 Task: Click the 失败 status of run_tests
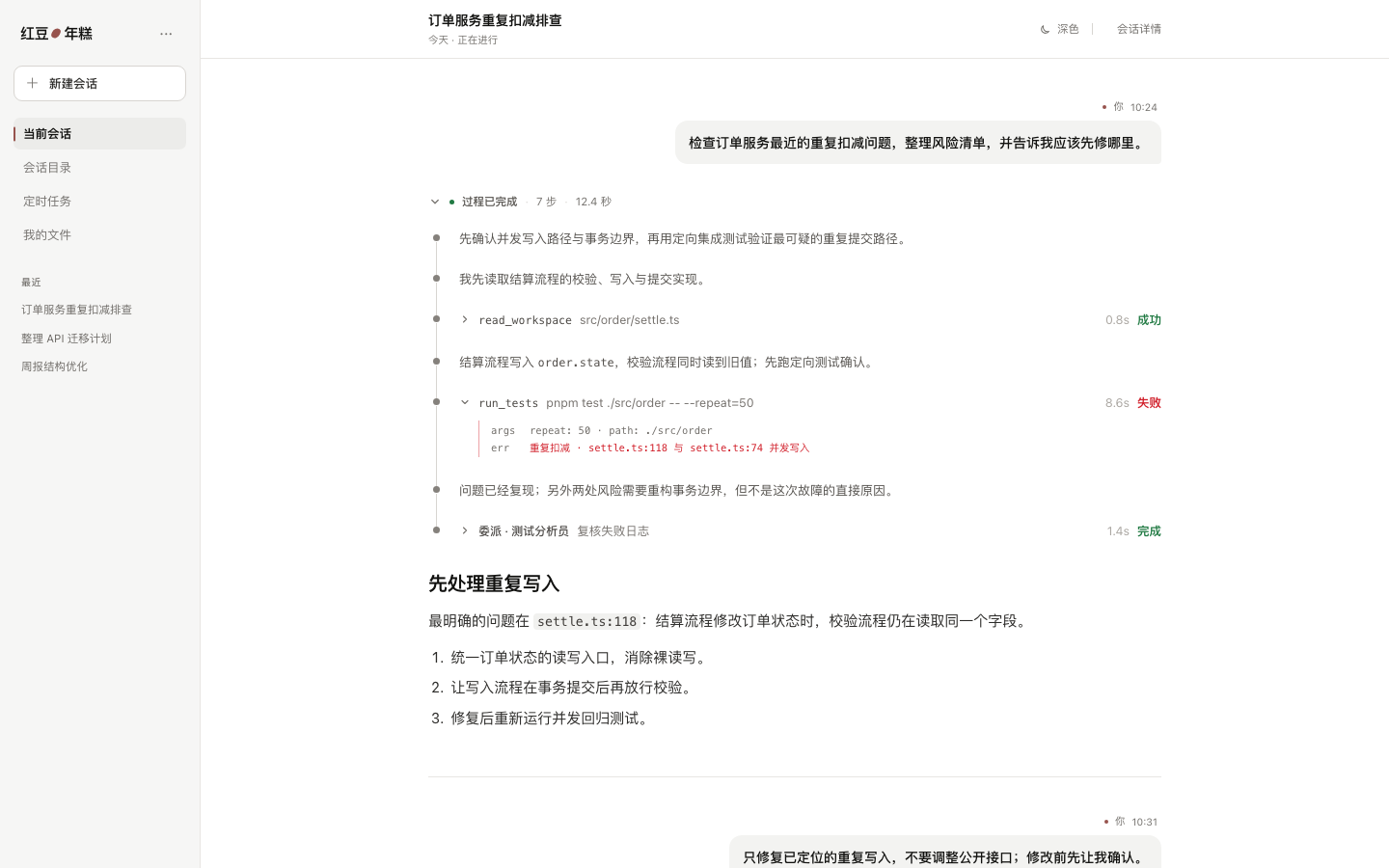(x=1149, y=403)
